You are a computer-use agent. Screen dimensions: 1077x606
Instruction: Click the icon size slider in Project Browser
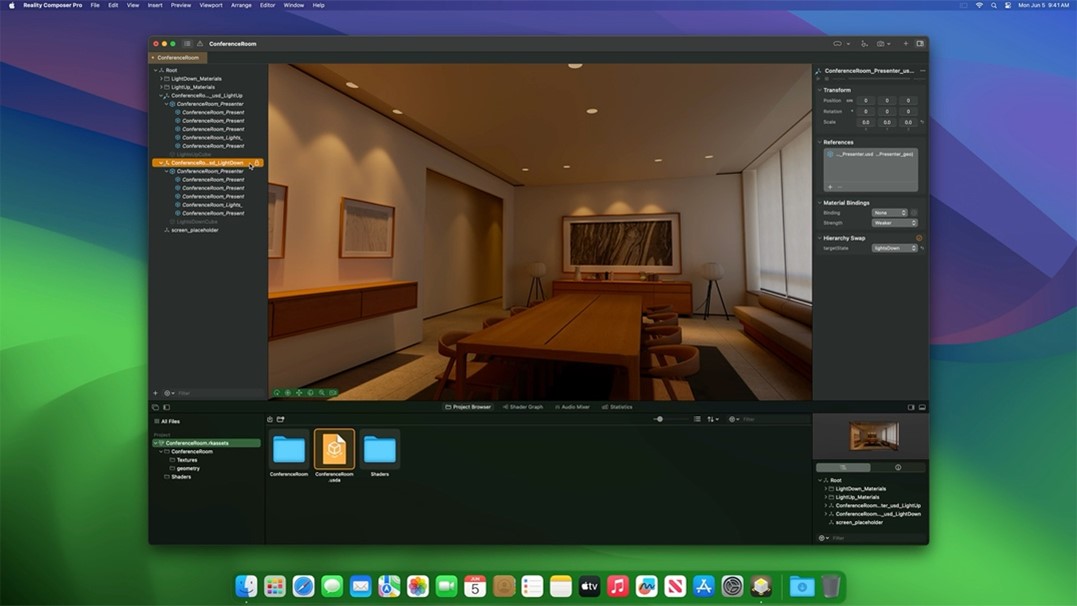pyautogui.click(x=659, y=420)
